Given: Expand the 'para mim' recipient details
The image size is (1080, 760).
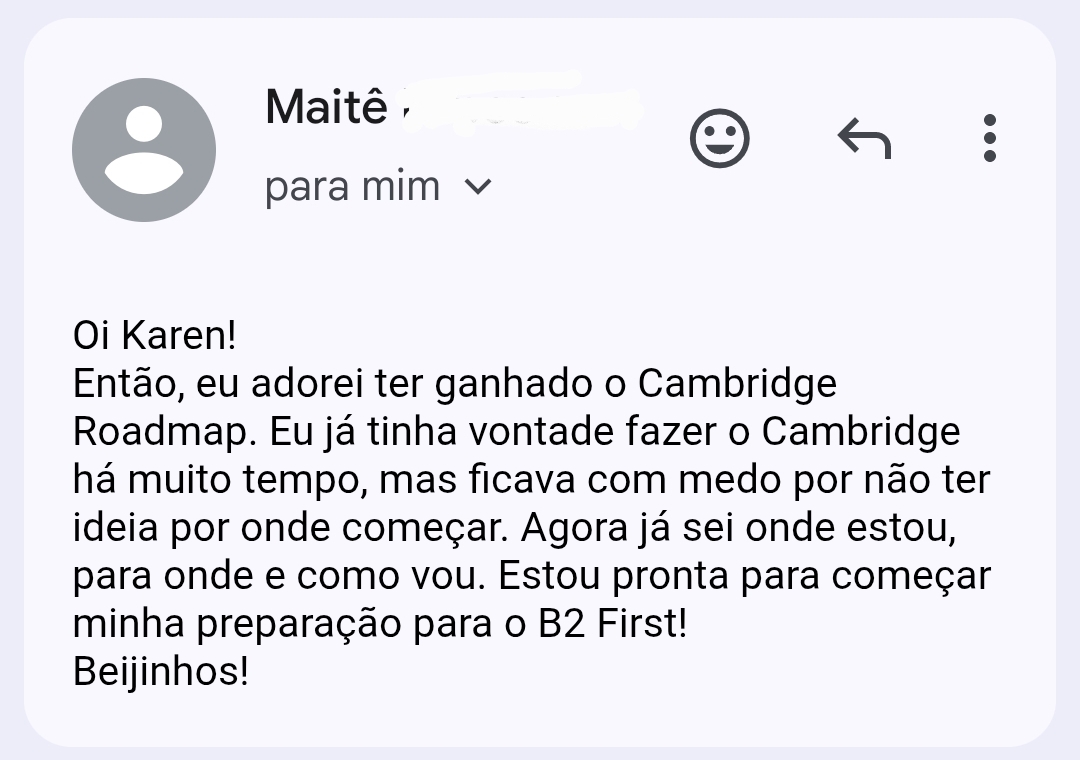Looking at the screenshot, I should (x=477, y=186).
